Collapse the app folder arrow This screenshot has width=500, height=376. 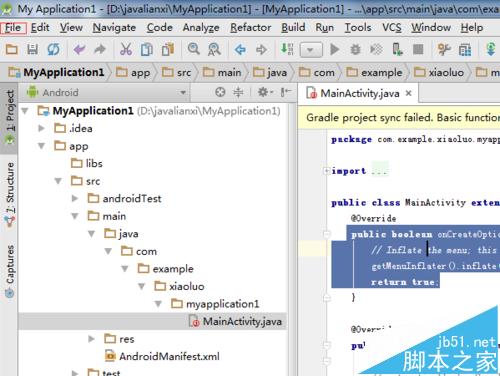click(41, 146)
